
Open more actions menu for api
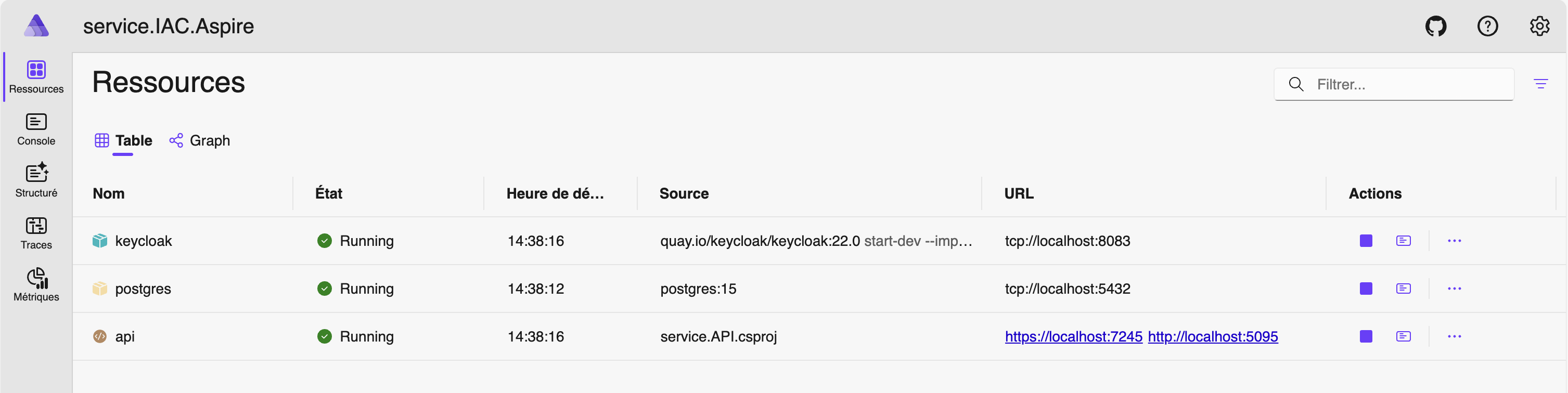click(x=1454, y=336)
